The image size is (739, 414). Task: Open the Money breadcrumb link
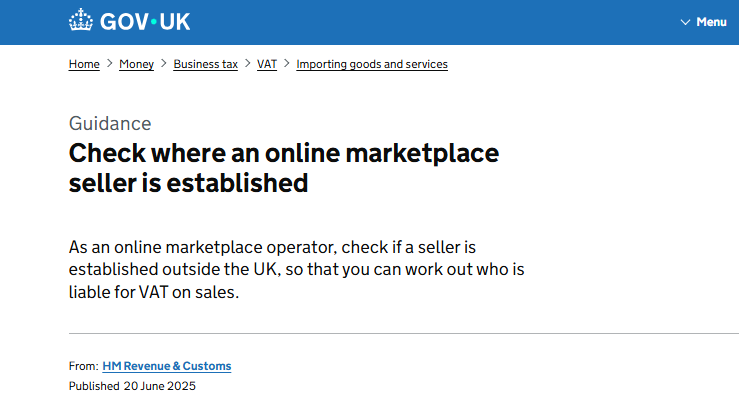136,64
